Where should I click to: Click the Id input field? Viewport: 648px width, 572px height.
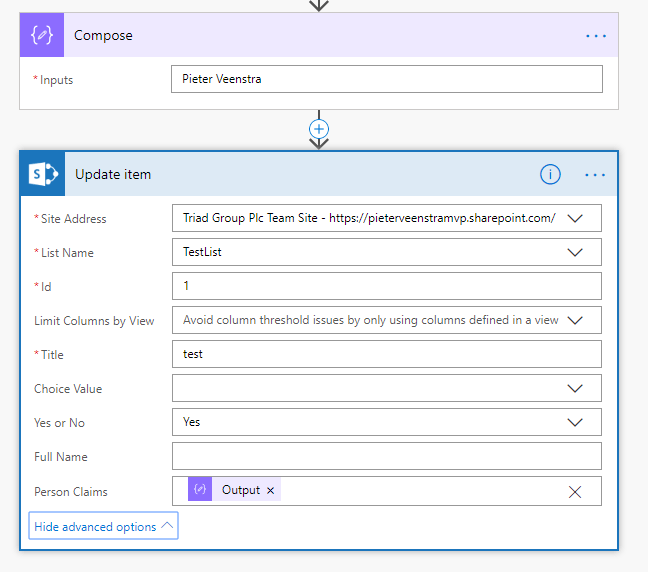(387, 286)
